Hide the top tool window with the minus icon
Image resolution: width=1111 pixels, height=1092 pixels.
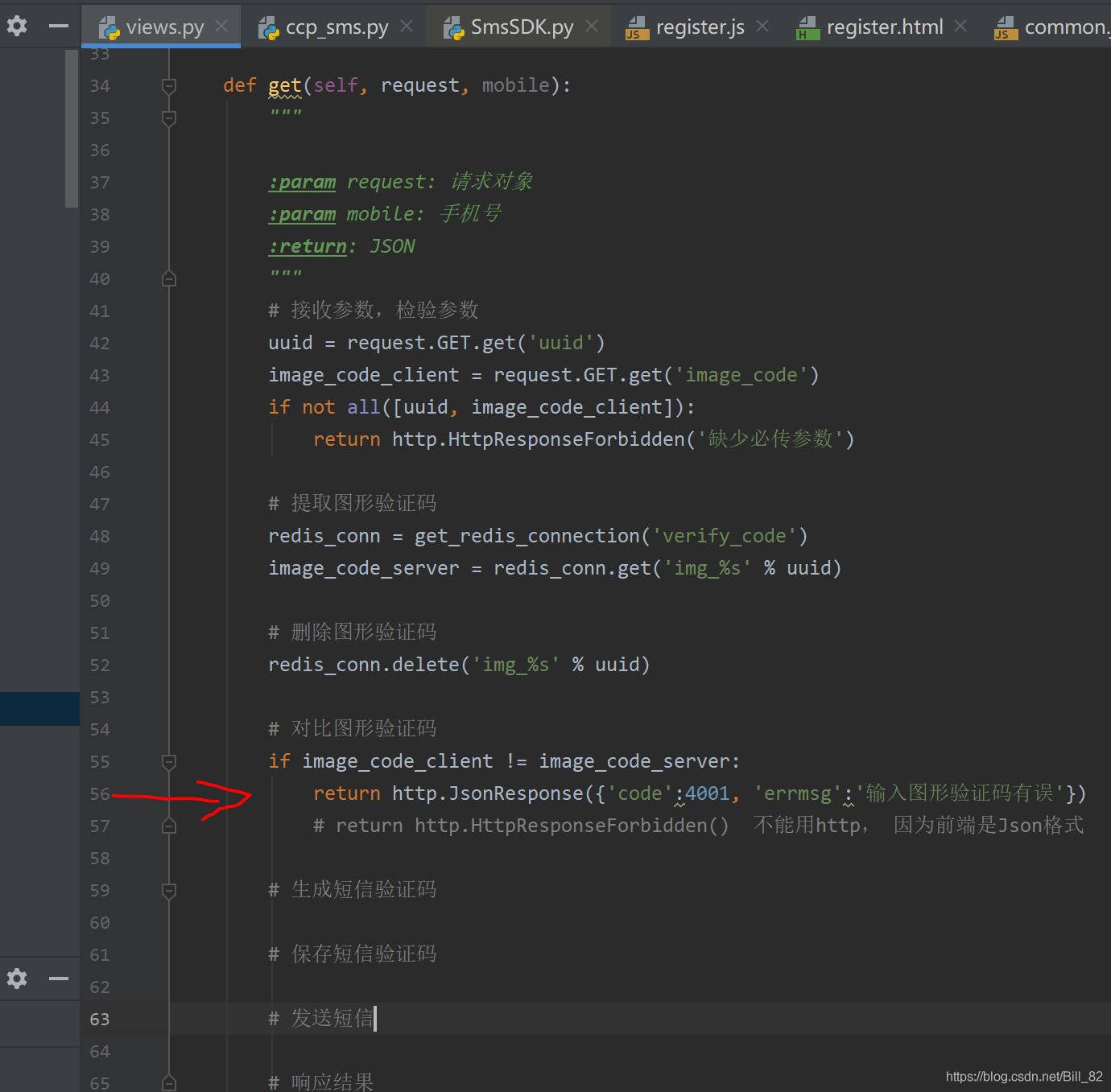59,27
